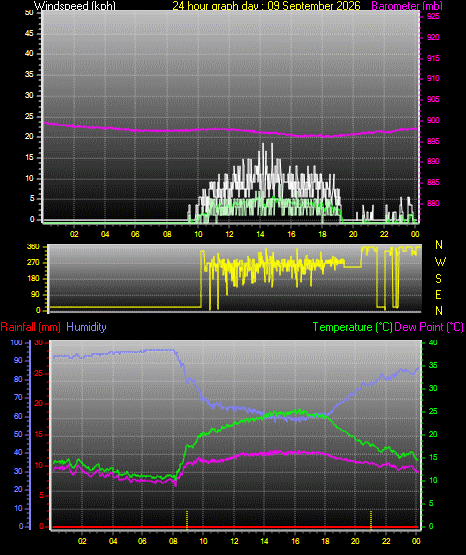
Task: Click the yellow marker near hour 09
Action: click(x=187, y=520)
